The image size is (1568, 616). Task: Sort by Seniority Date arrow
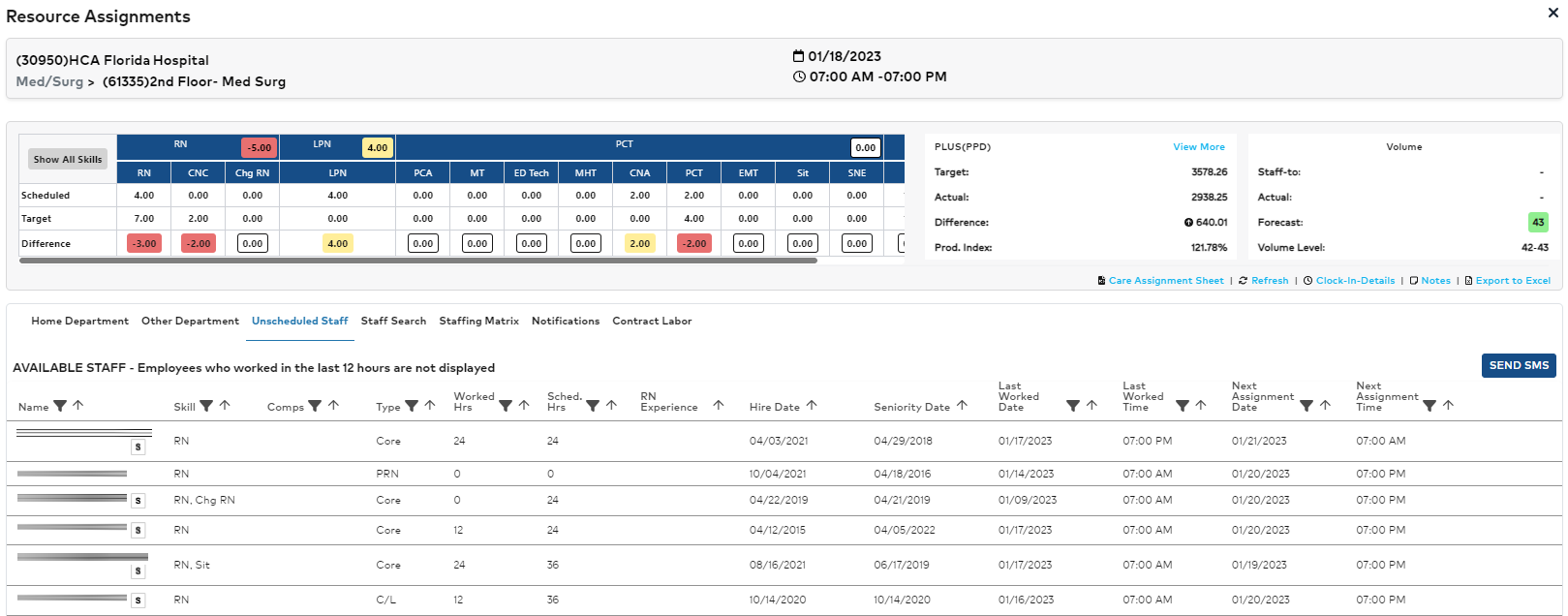(962, 406)
